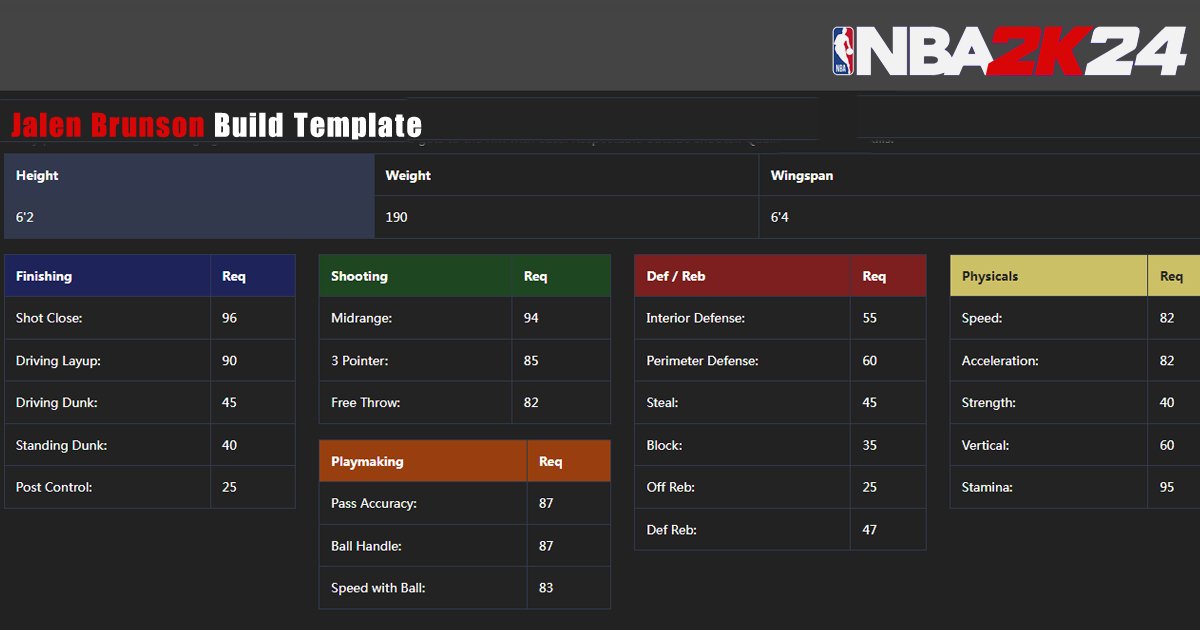This screenshot has height=630, width=1200.
Task: Click the Interior Defense row label
Action: [696, 318]
